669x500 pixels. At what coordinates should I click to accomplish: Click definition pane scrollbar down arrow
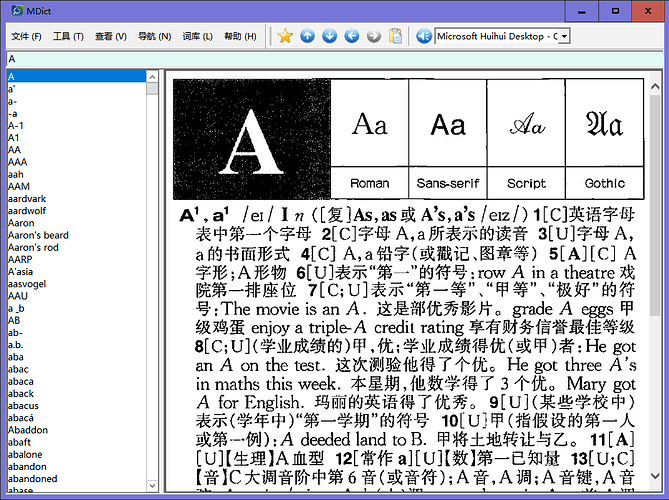tap(655, 476)
